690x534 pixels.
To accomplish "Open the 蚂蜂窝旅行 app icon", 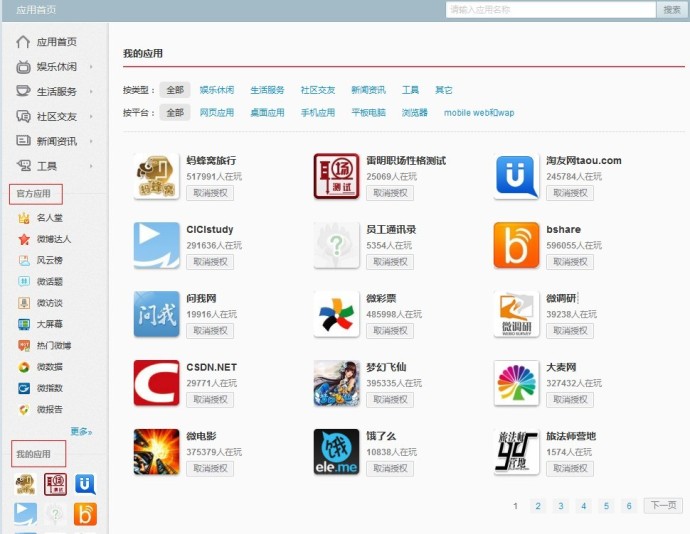I will coord(156,177).
